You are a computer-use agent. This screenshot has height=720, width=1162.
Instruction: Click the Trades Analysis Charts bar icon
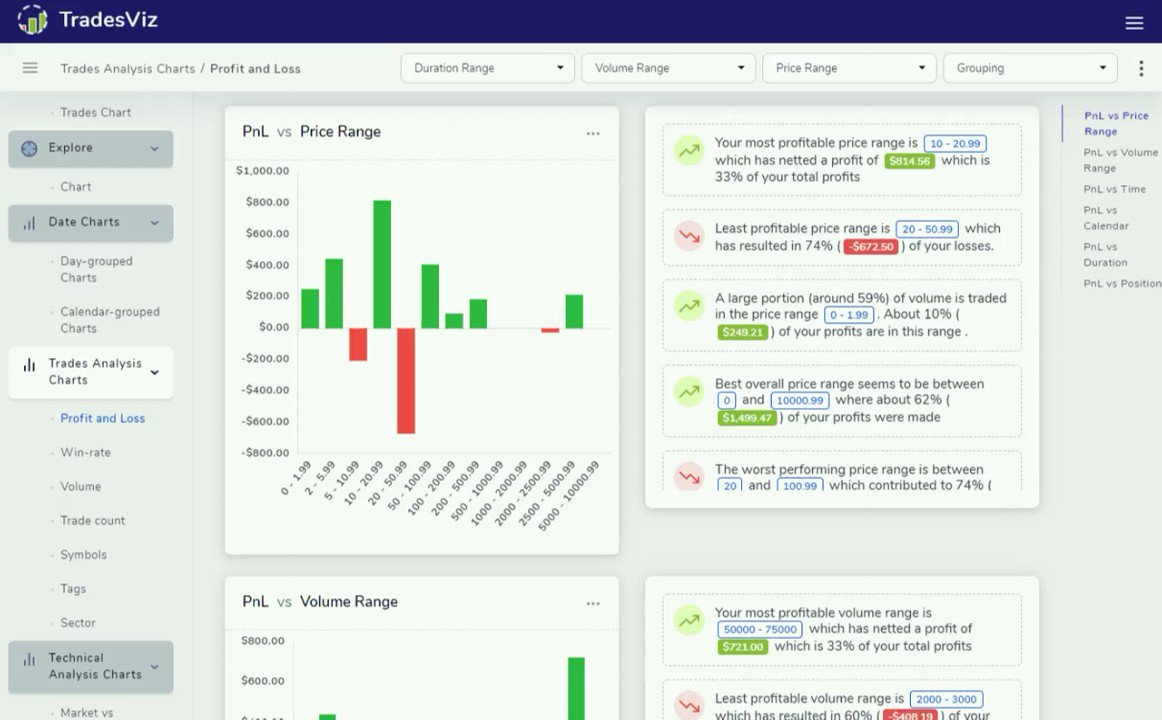pyautogui.click(x=29, y=364)
